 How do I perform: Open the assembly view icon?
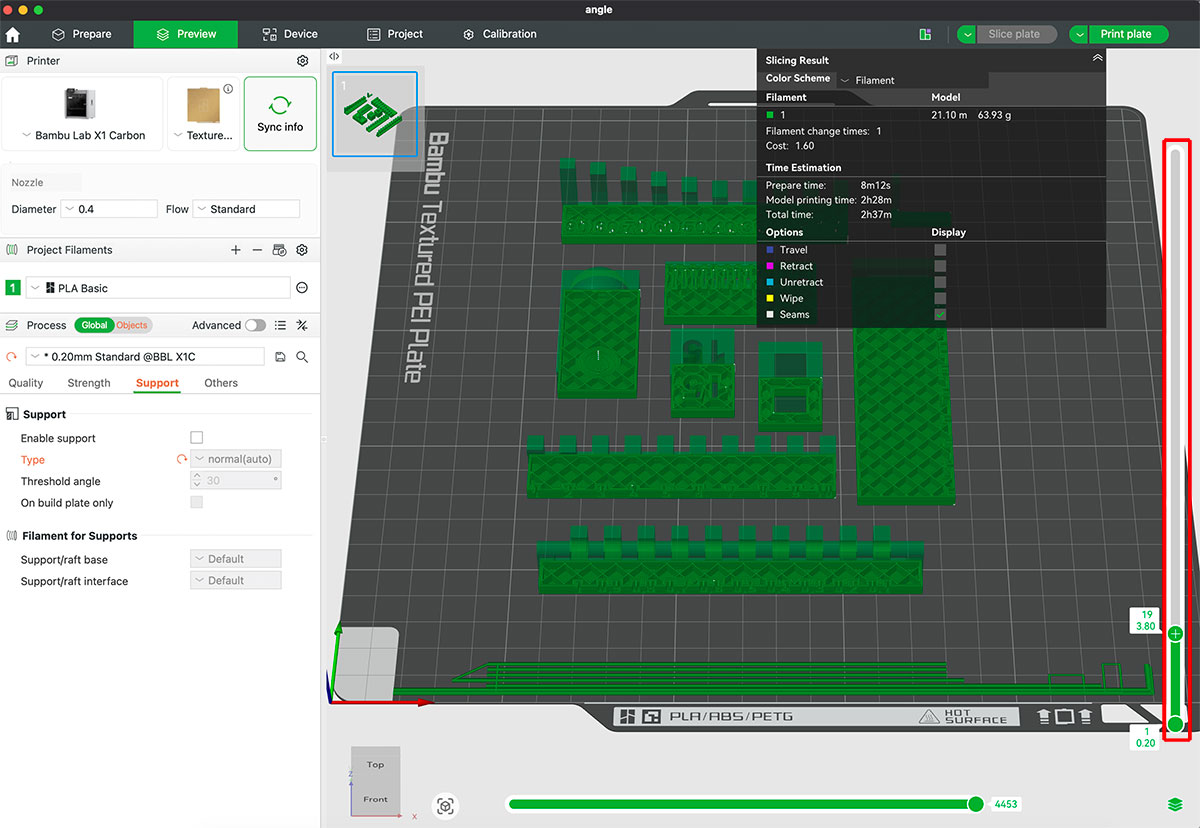[925, 34]
